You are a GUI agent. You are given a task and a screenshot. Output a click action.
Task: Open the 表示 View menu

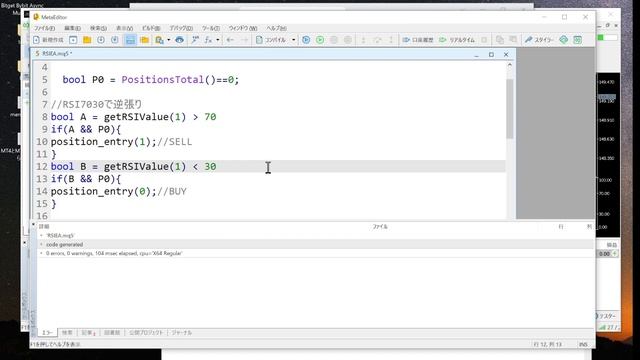pyautogui.click(x=124, y=28)
